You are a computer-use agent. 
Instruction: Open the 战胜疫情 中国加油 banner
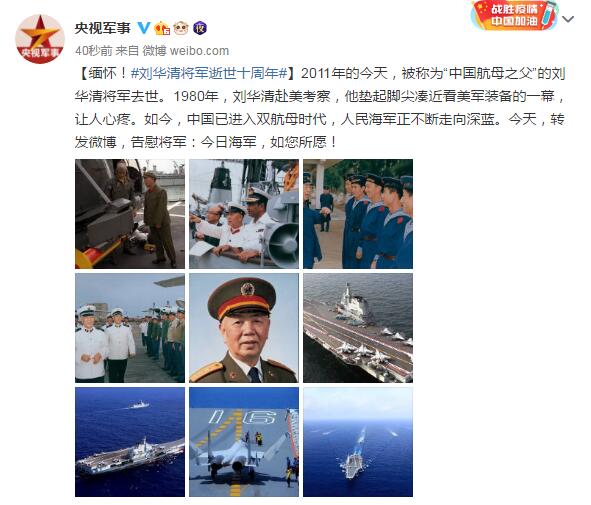pyautogui.click(x=514, y=16)
